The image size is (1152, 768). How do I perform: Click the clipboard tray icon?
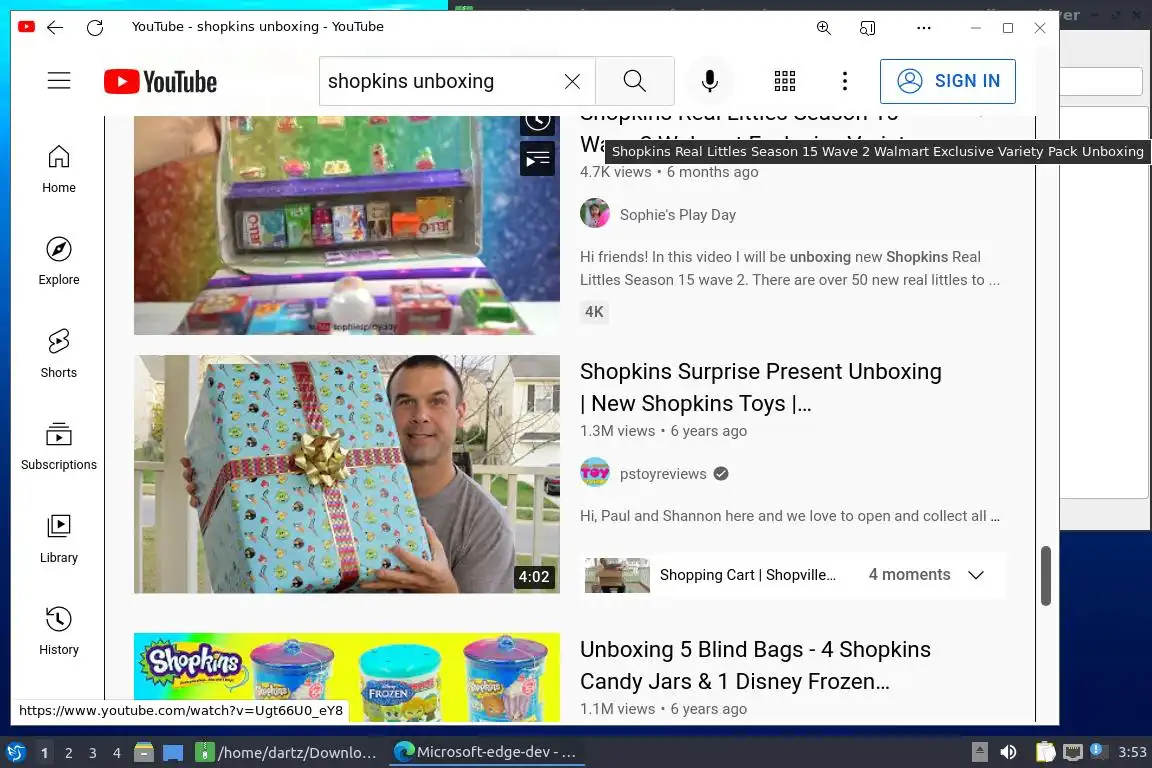coord(1045,752)
